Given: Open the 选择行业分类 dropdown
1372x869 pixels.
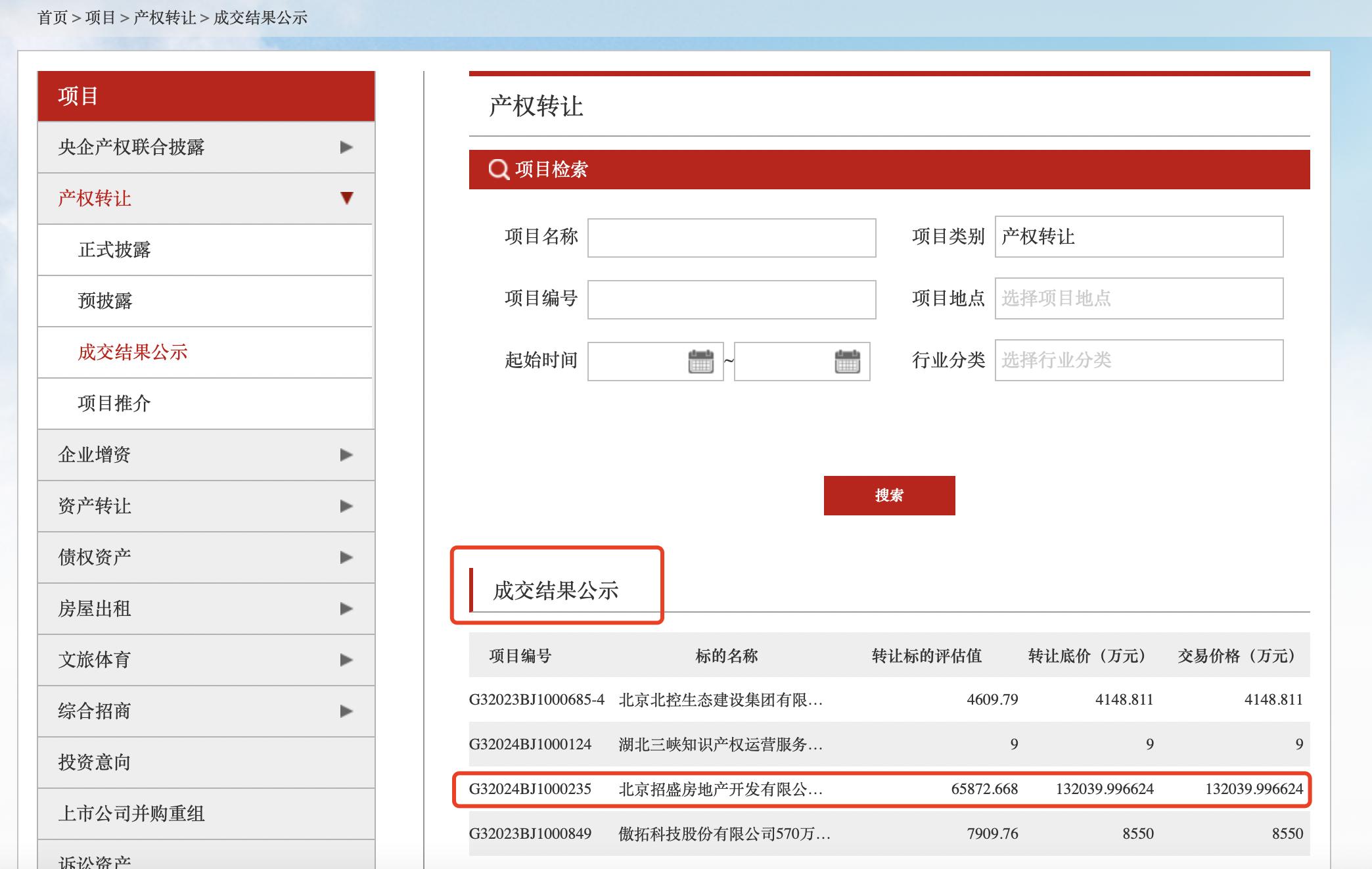Looking at the screenshot, I should point(1138,360).
